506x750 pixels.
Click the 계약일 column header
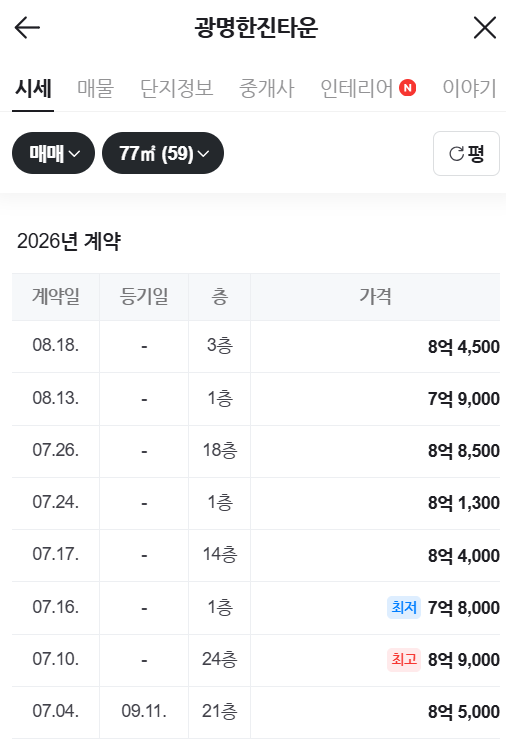click(55, 297)
